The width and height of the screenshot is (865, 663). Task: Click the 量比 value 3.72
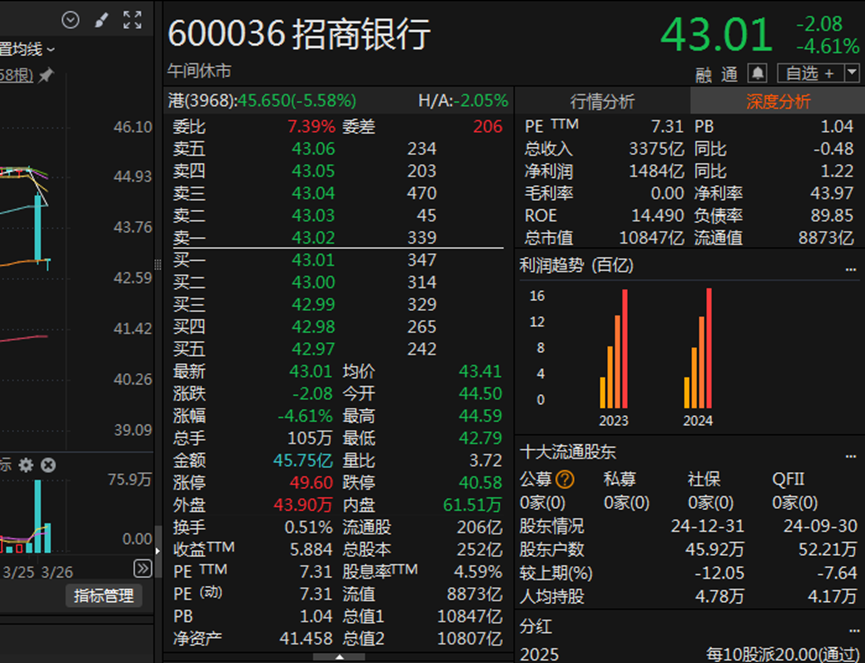485,460
